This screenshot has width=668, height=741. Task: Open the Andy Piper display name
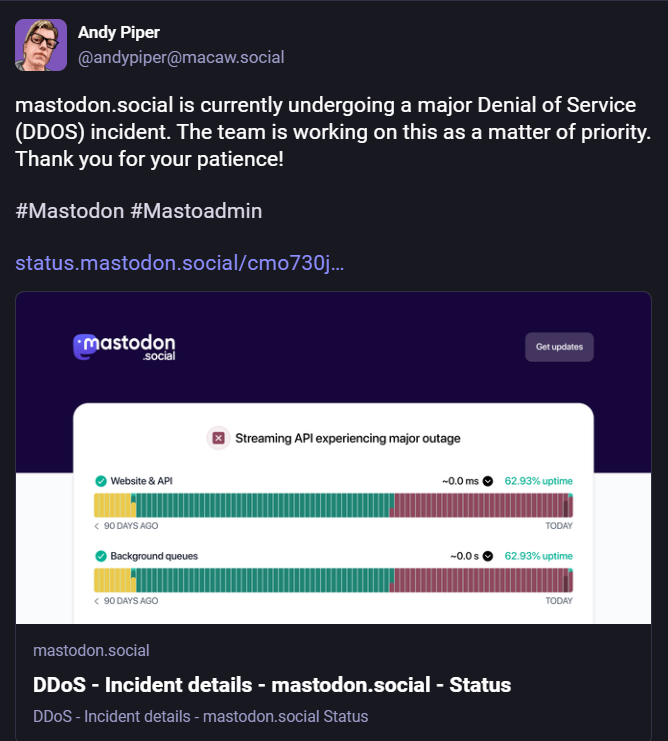[117, 32]
